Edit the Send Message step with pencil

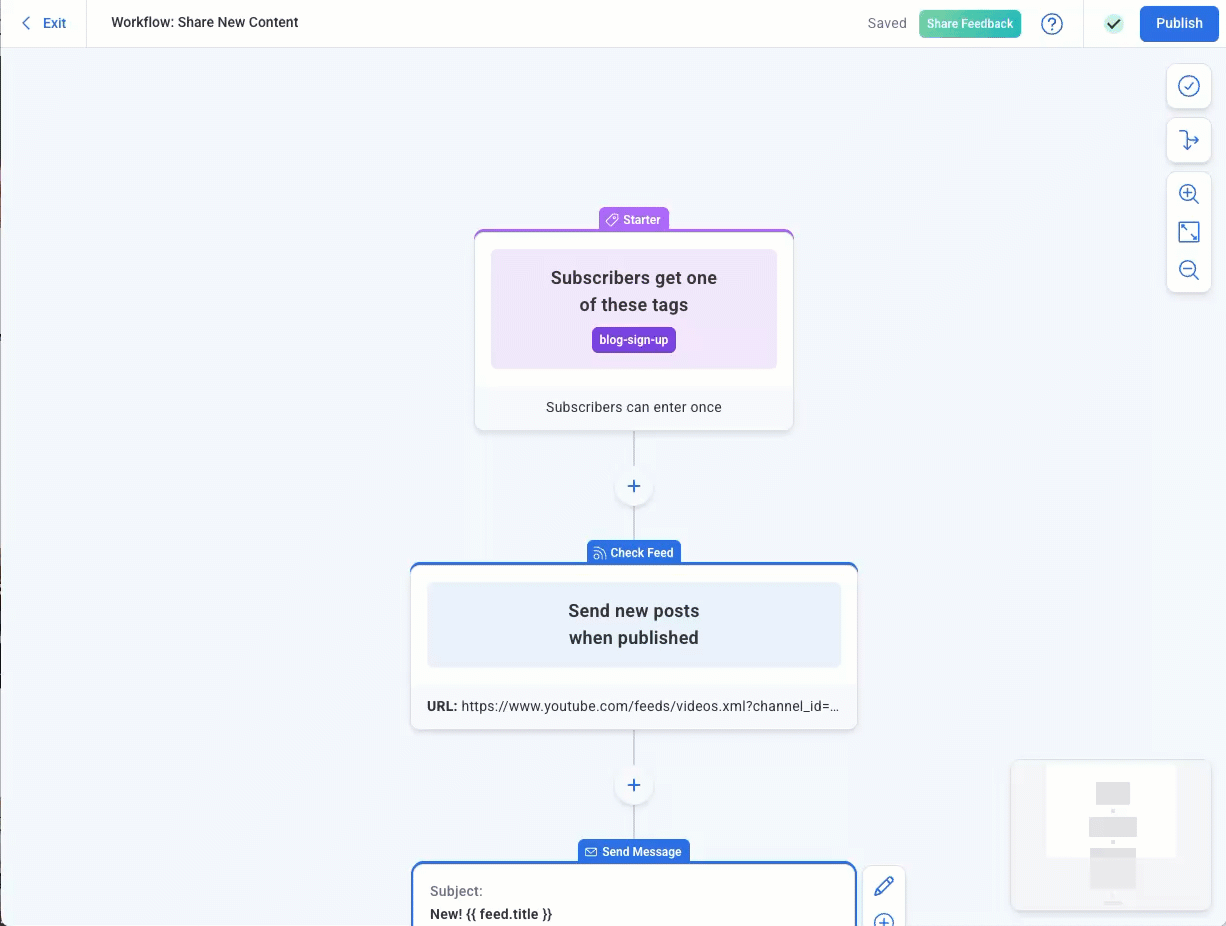(883, 886)
